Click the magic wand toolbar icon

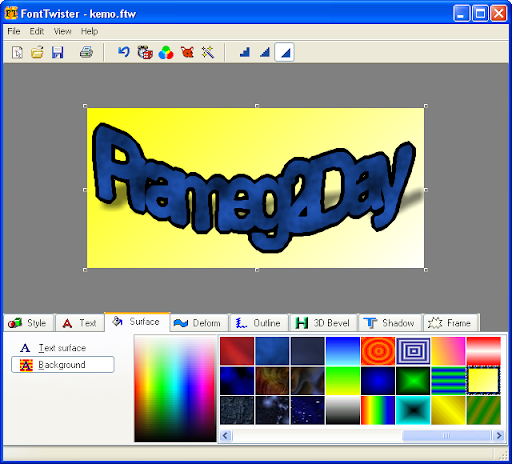click(x=207, y=52)
